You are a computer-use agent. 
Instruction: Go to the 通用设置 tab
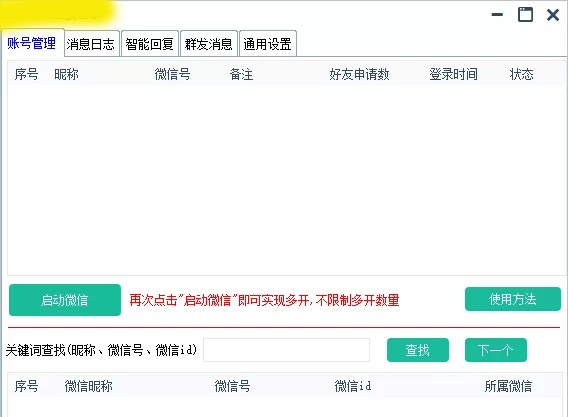(x=268, y=44)
